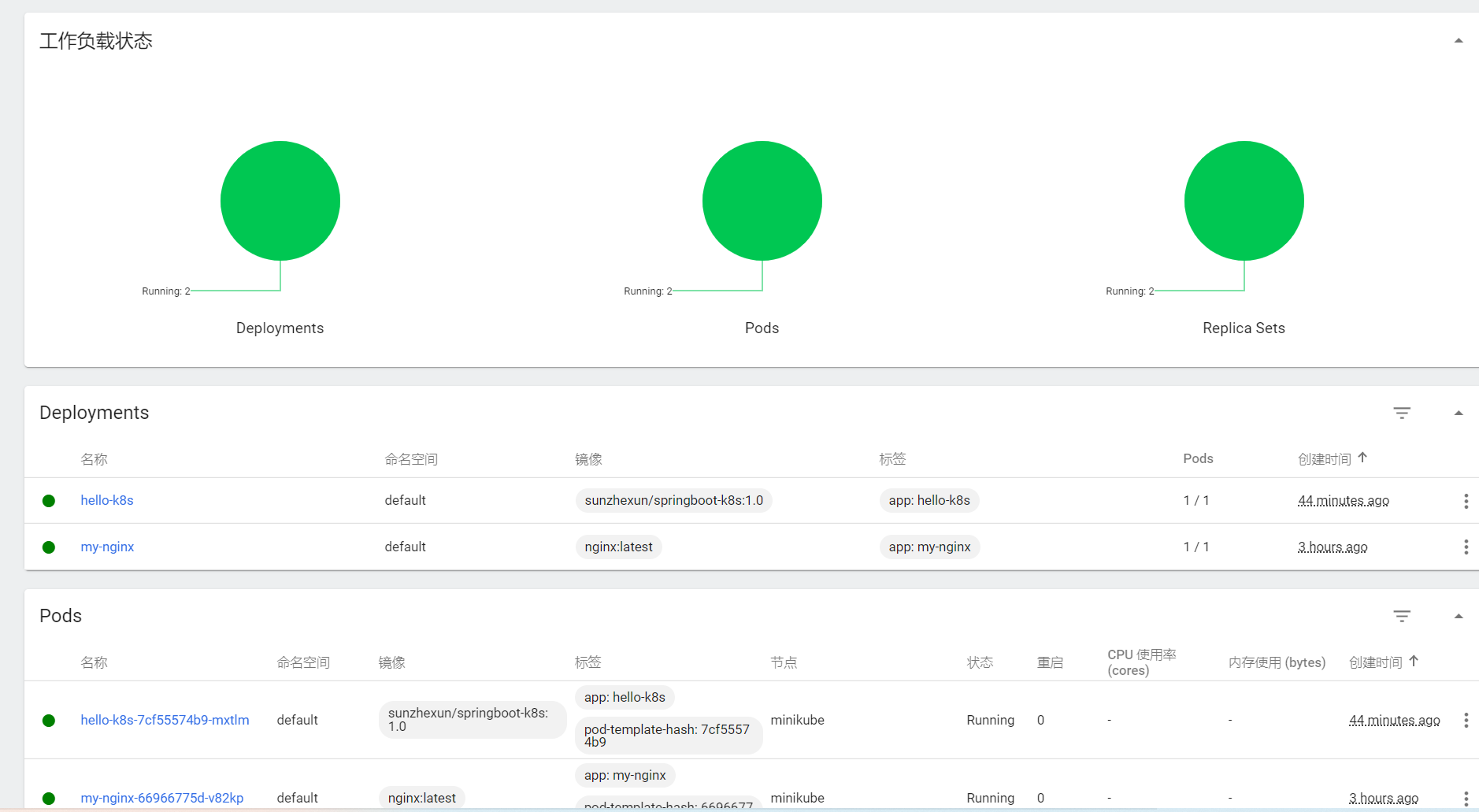Click green status dot beside my-nginx pod
The height and width of the screenshot is (812, 1479).
tap(50, 798)
